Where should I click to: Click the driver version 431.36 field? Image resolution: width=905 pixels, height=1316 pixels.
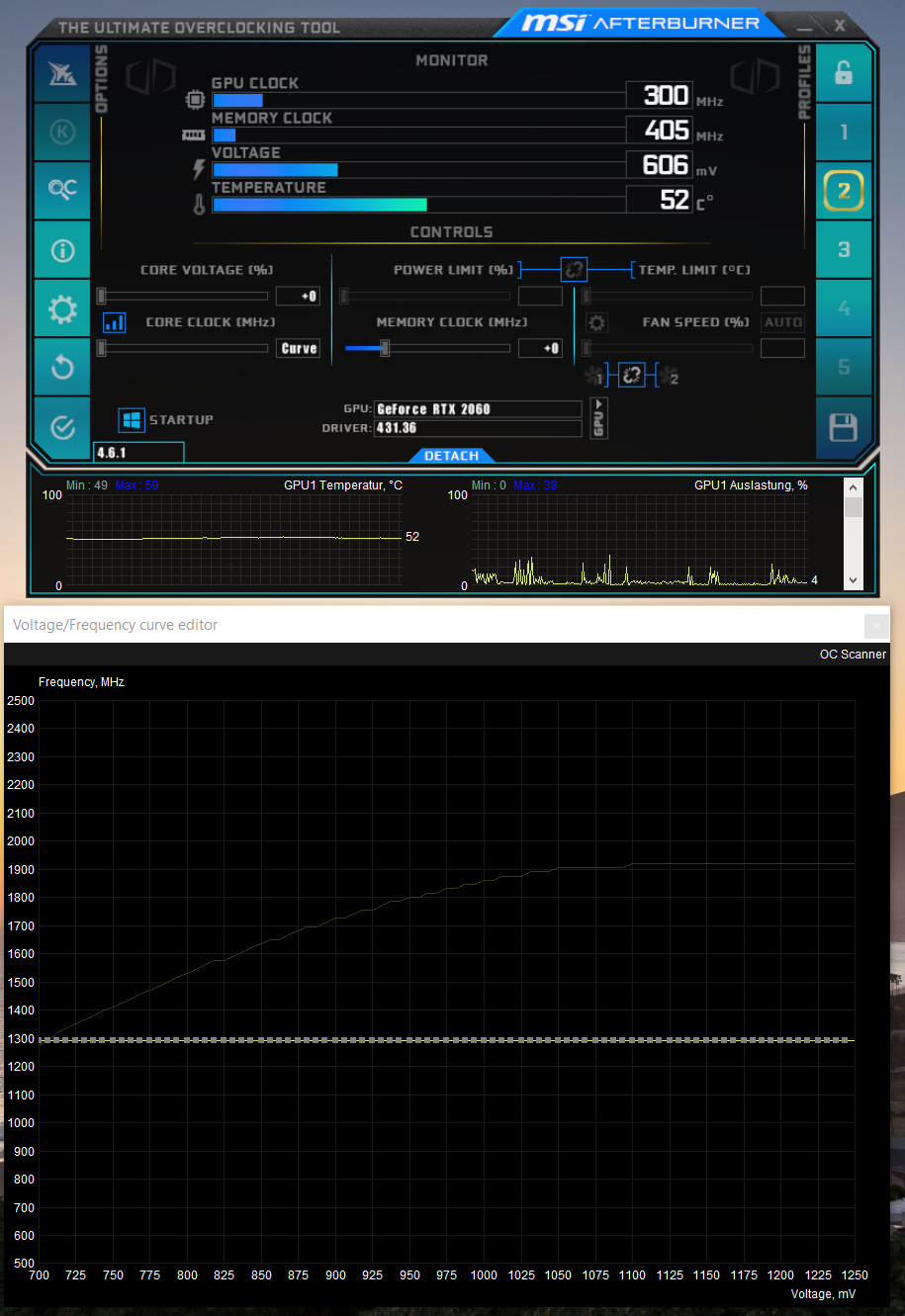(478, 428)
